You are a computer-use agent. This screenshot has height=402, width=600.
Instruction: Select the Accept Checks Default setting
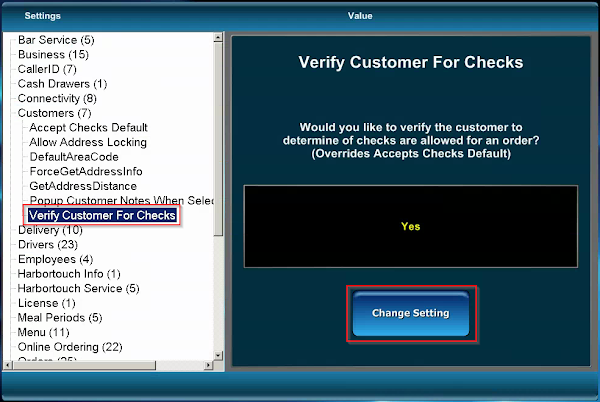click(x=88, y=128)
